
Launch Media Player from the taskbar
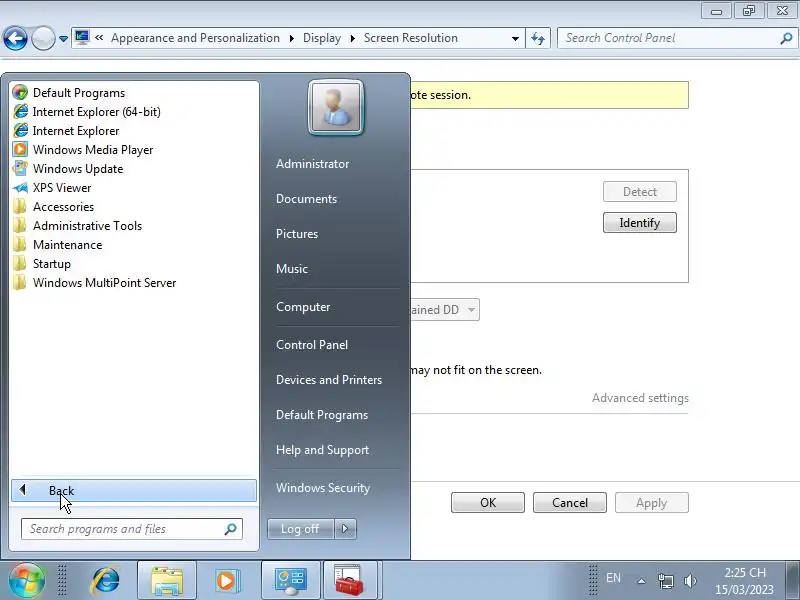tap(226, 581)
